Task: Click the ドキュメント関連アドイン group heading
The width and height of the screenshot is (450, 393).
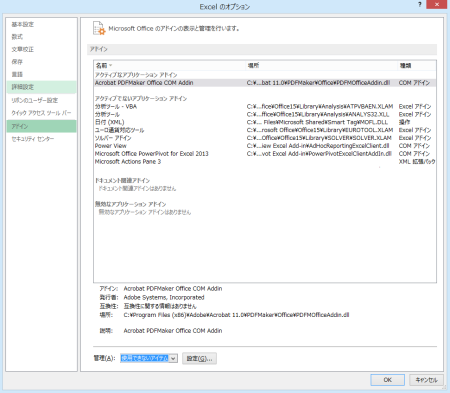Action: [122, 180]
